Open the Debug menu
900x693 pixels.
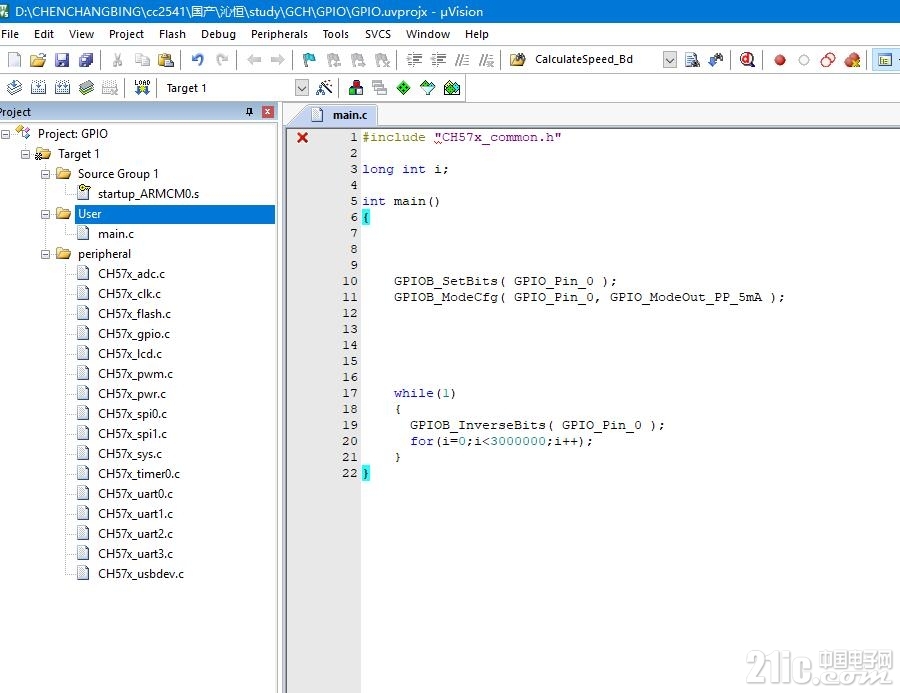218,34
